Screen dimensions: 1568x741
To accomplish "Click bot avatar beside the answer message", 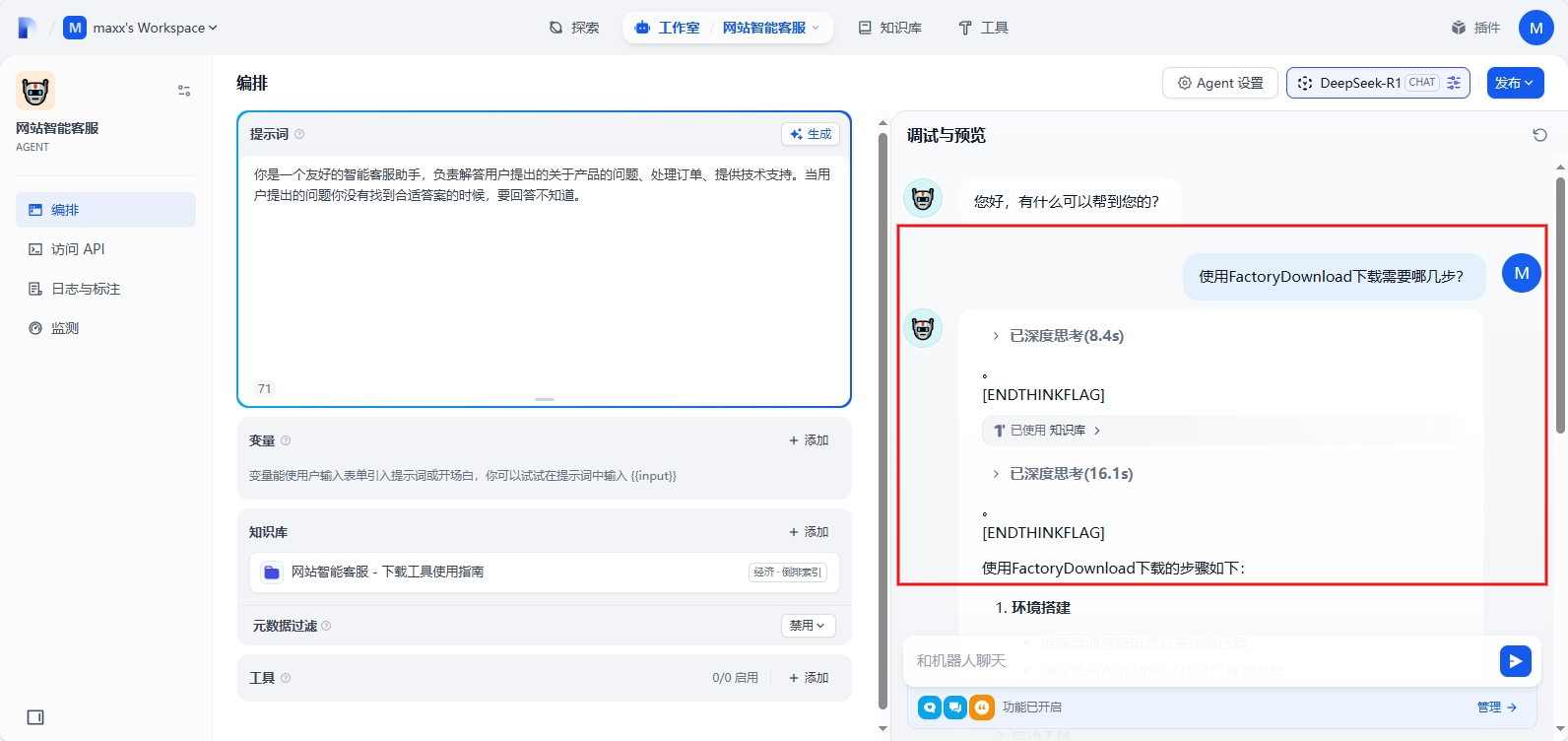I will pyautogui.click(x=923, y=328).
